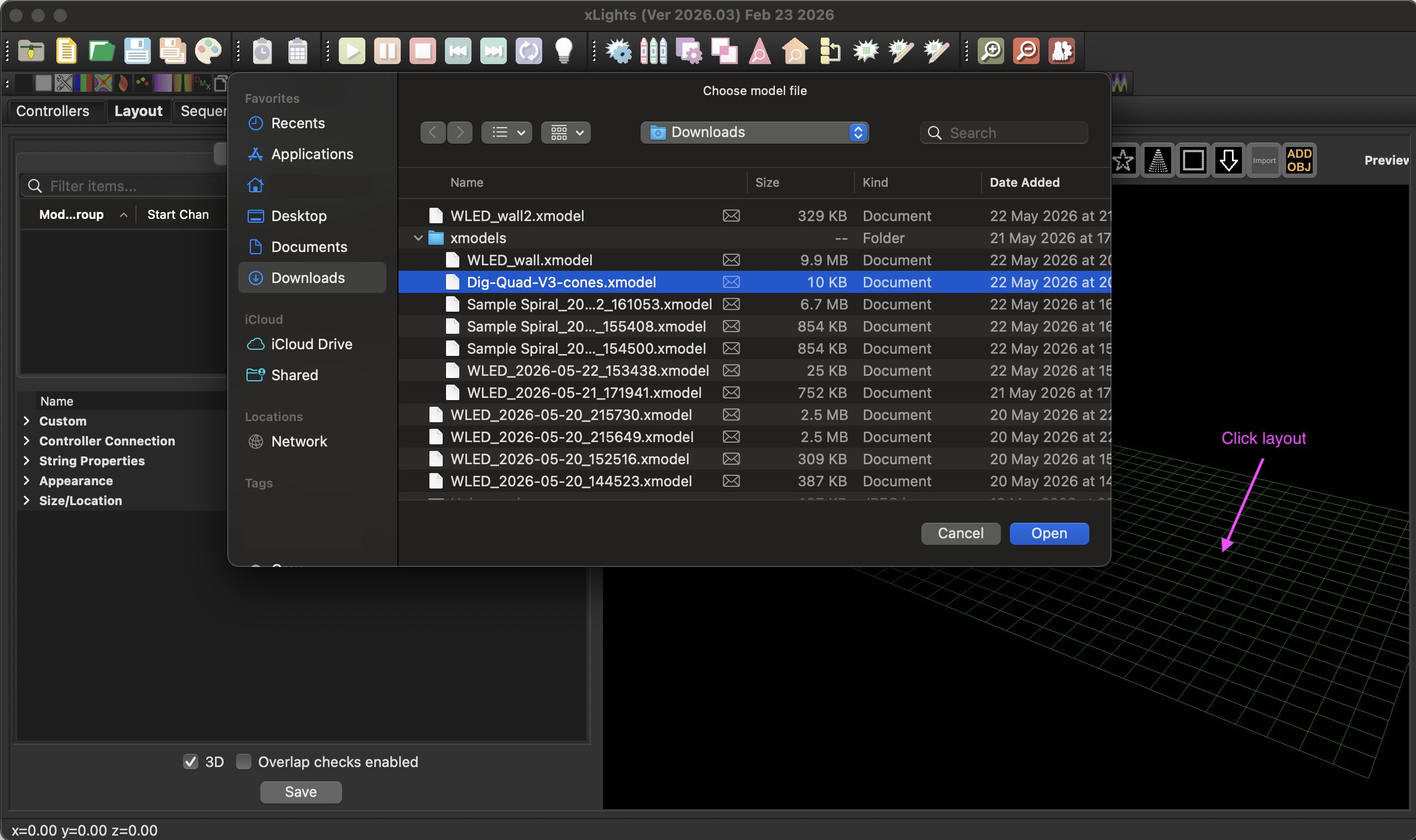Click the crayons color icon in toolbar
Image resolution: width=1416 pixels, height=840 pixels.
pyautogui.click(x=654, y=51)
